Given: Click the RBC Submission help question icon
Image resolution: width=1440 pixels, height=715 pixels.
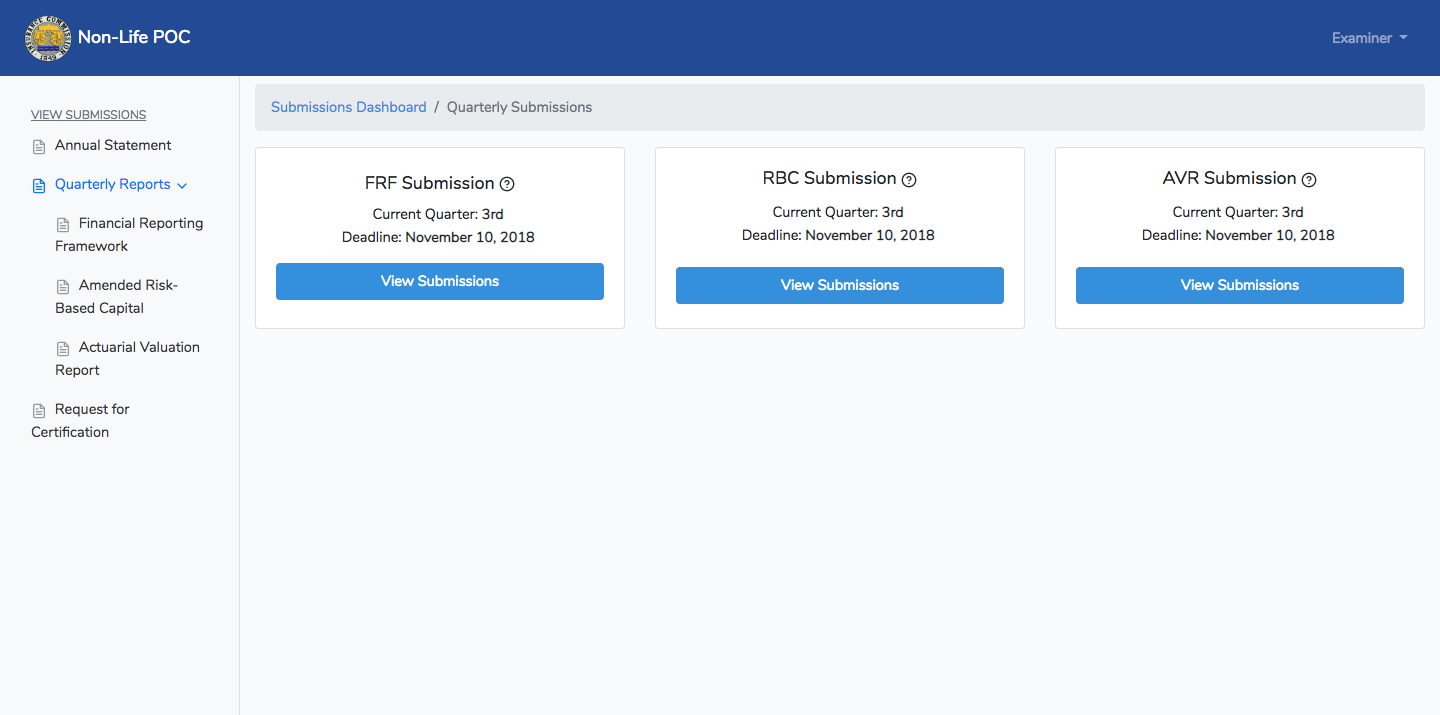Looking at the screenshot, I should (909, 180).
